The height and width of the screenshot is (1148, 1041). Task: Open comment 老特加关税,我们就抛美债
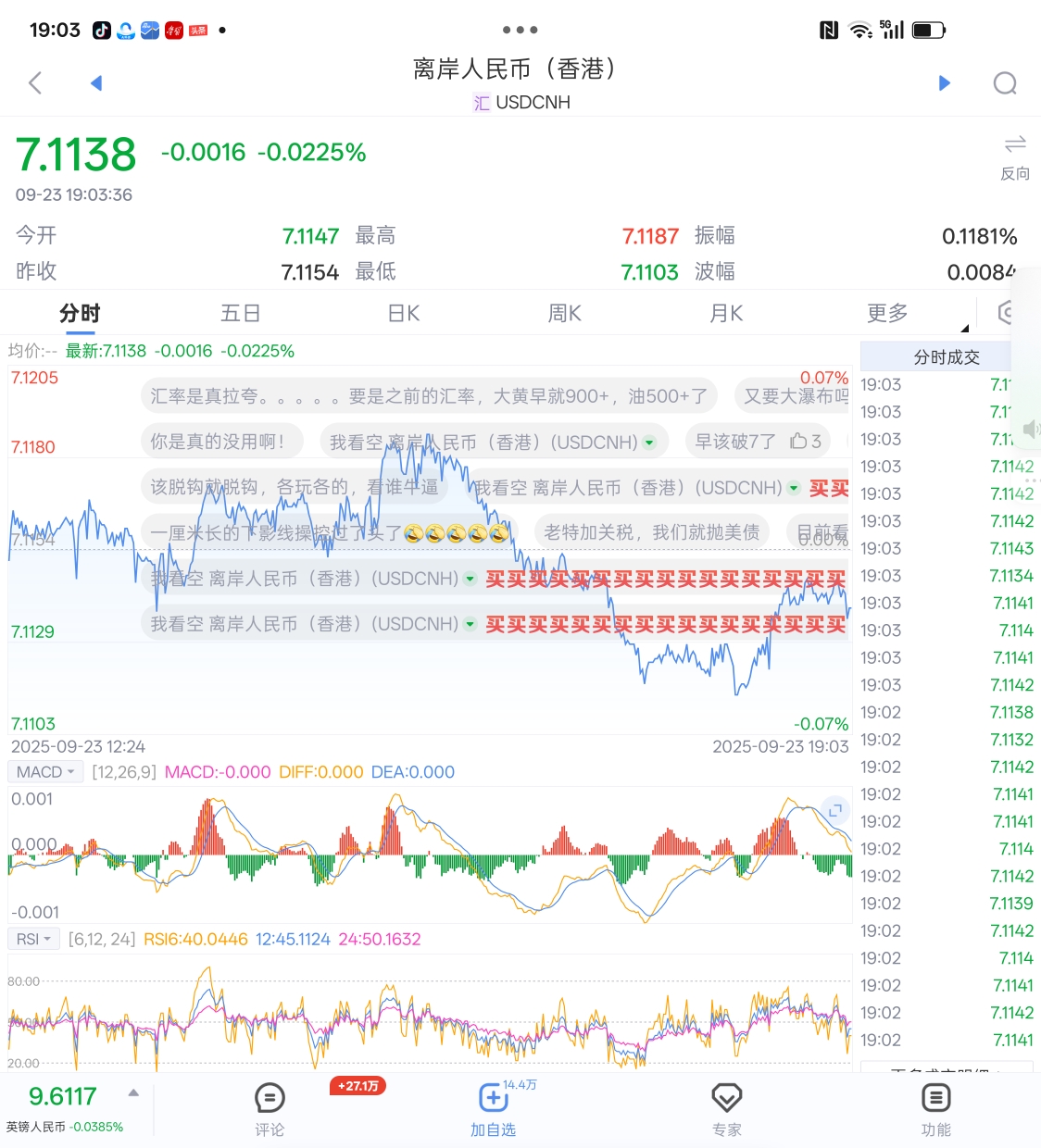[652, 532]
